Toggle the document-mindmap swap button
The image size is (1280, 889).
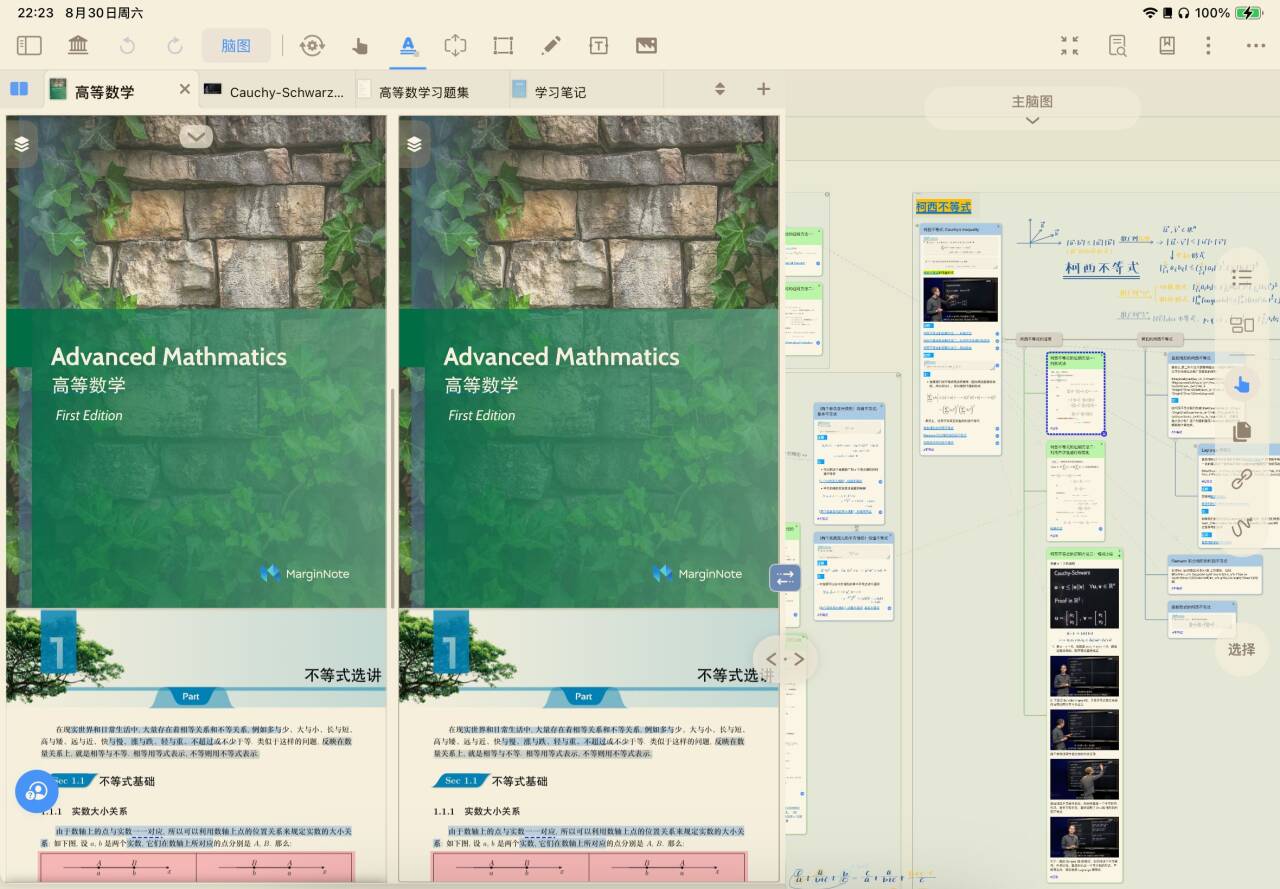[784, 577]
